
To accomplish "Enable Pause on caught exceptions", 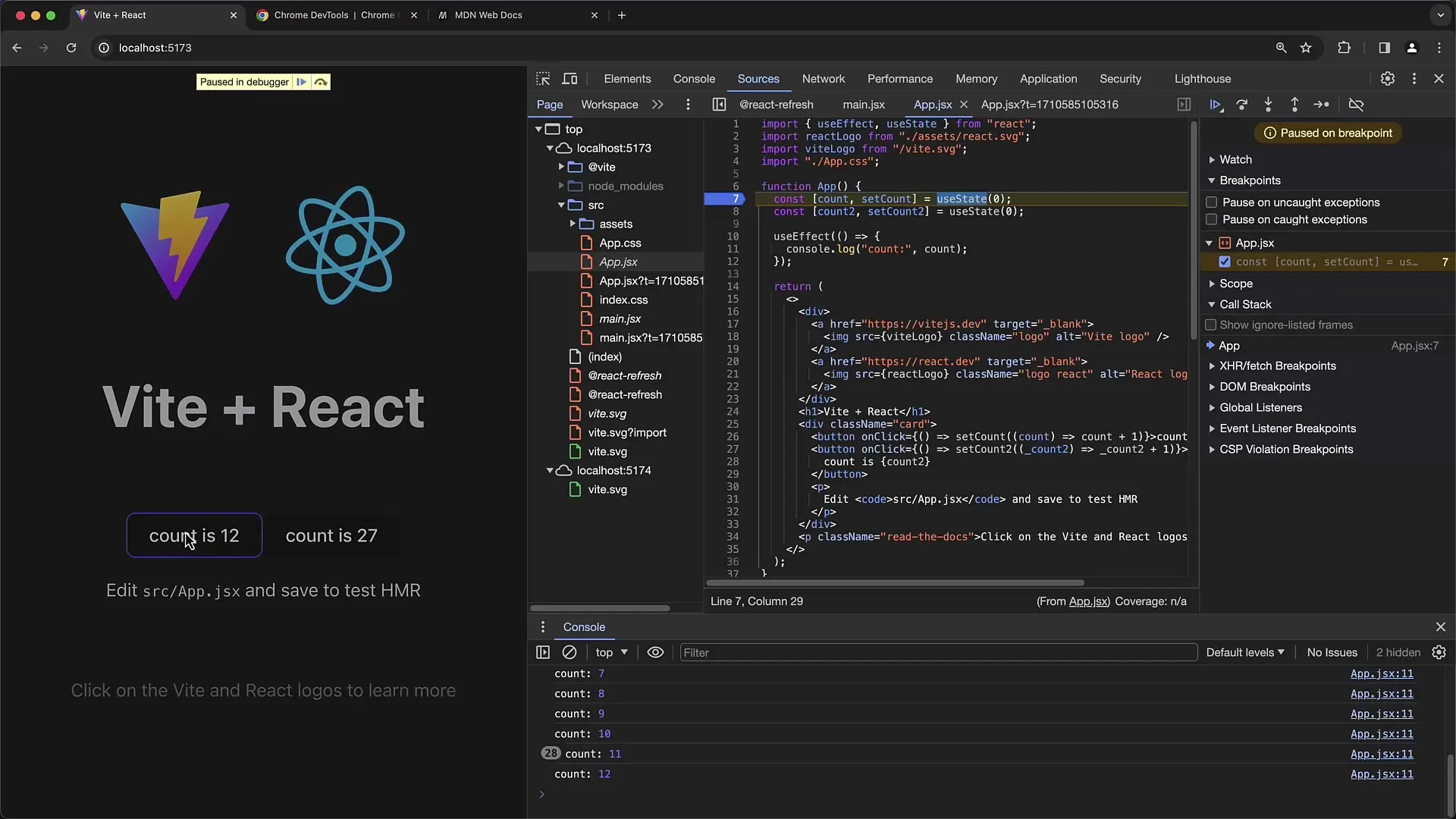I will 1212,220.
